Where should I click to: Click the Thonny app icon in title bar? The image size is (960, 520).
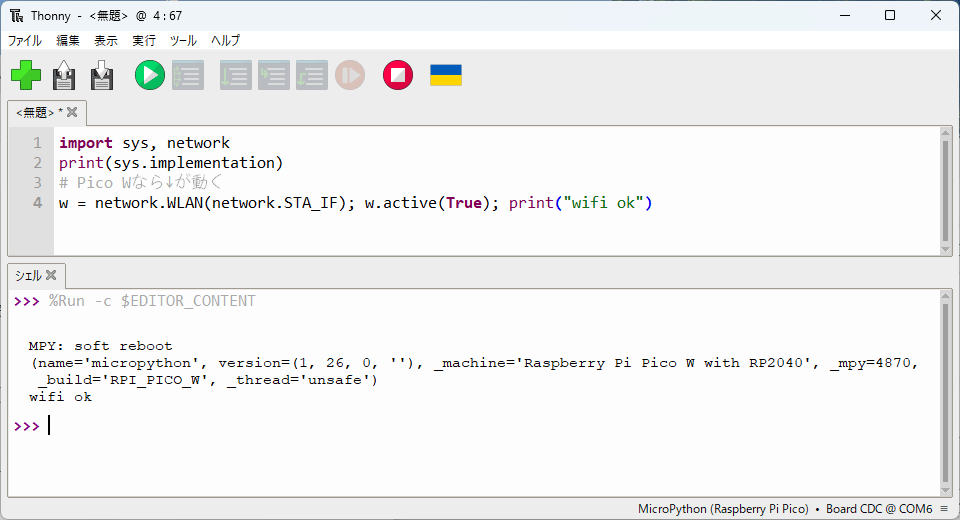pos(17,15)
